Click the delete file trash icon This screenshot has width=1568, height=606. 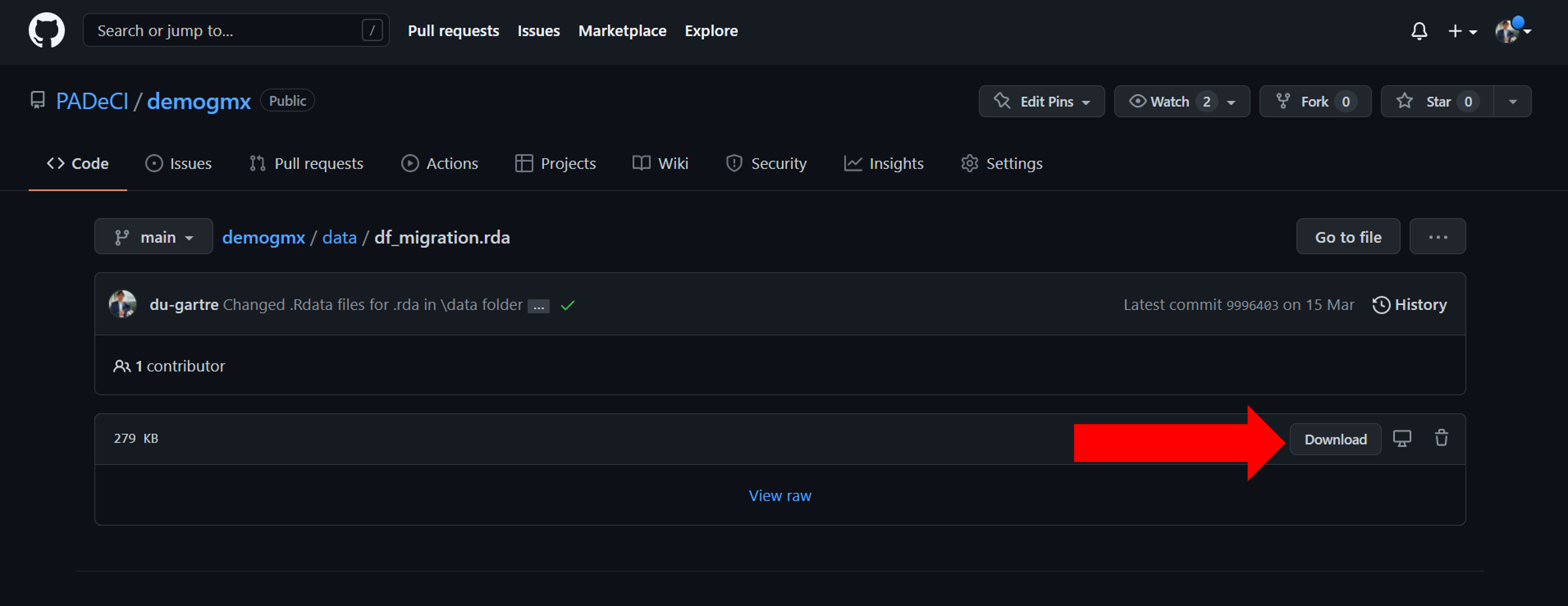1441,438
